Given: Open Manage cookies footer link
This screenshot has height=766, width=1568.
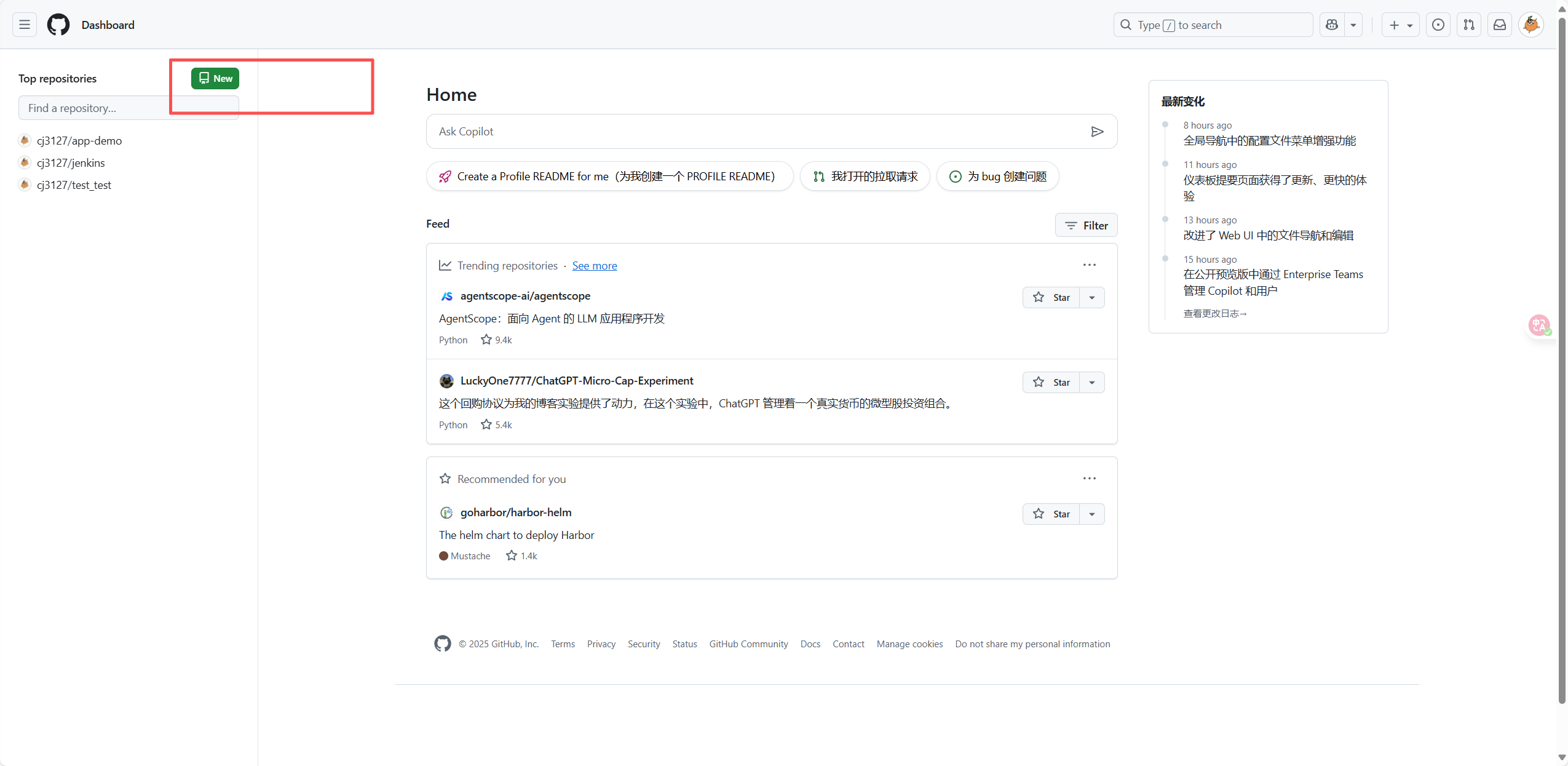Looking at the screenshot, I should click(909, 644).
